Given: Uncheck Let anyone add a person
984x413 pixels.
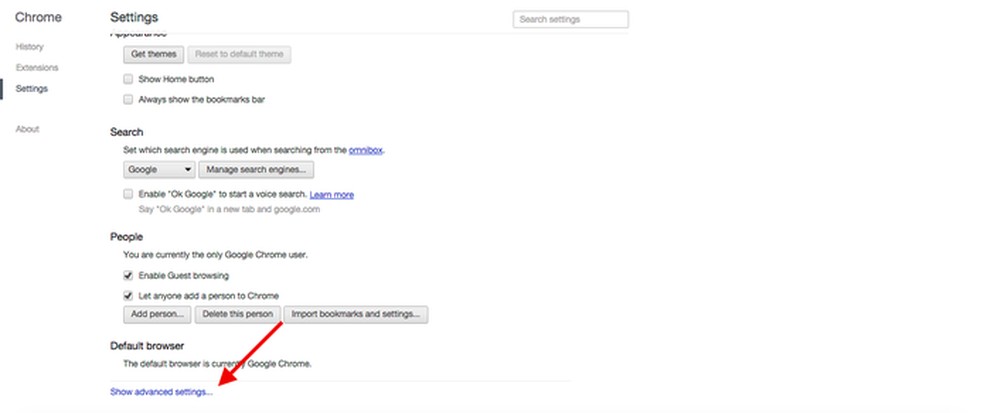Looking at the screenshot, I should click(x=128, y=295).
